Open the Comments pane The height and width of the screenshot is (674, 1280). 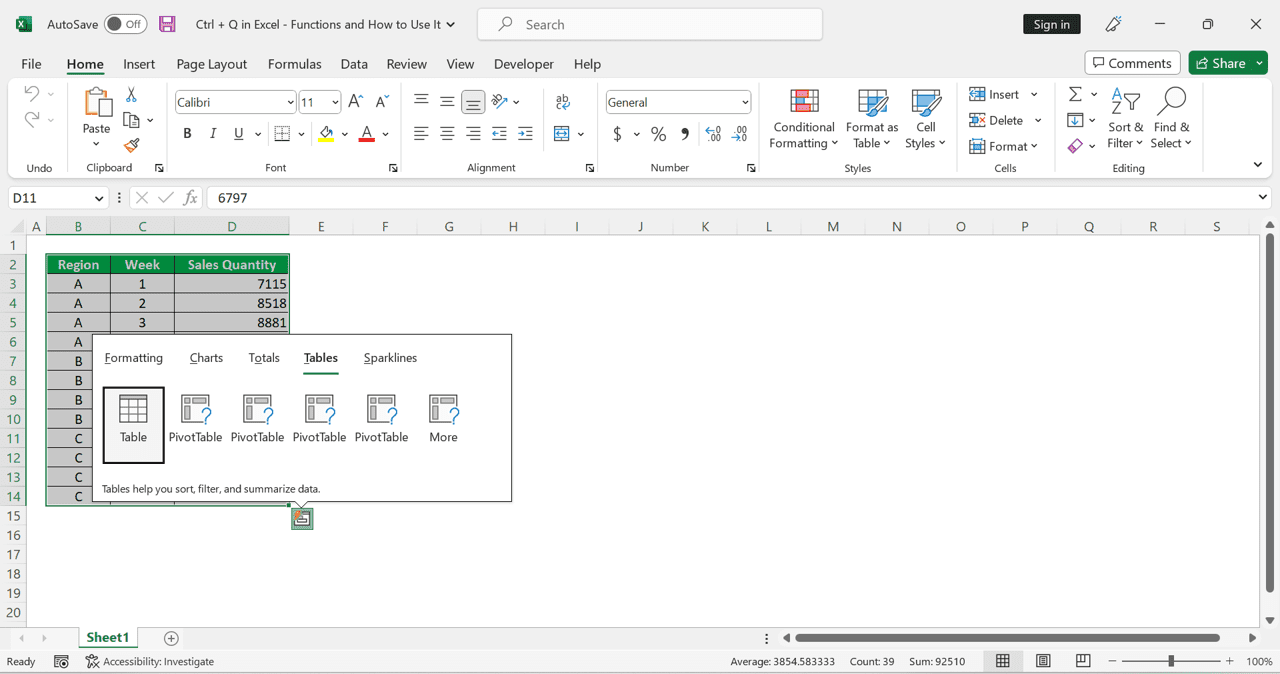pyautogui.click(x=1132, y=62)
